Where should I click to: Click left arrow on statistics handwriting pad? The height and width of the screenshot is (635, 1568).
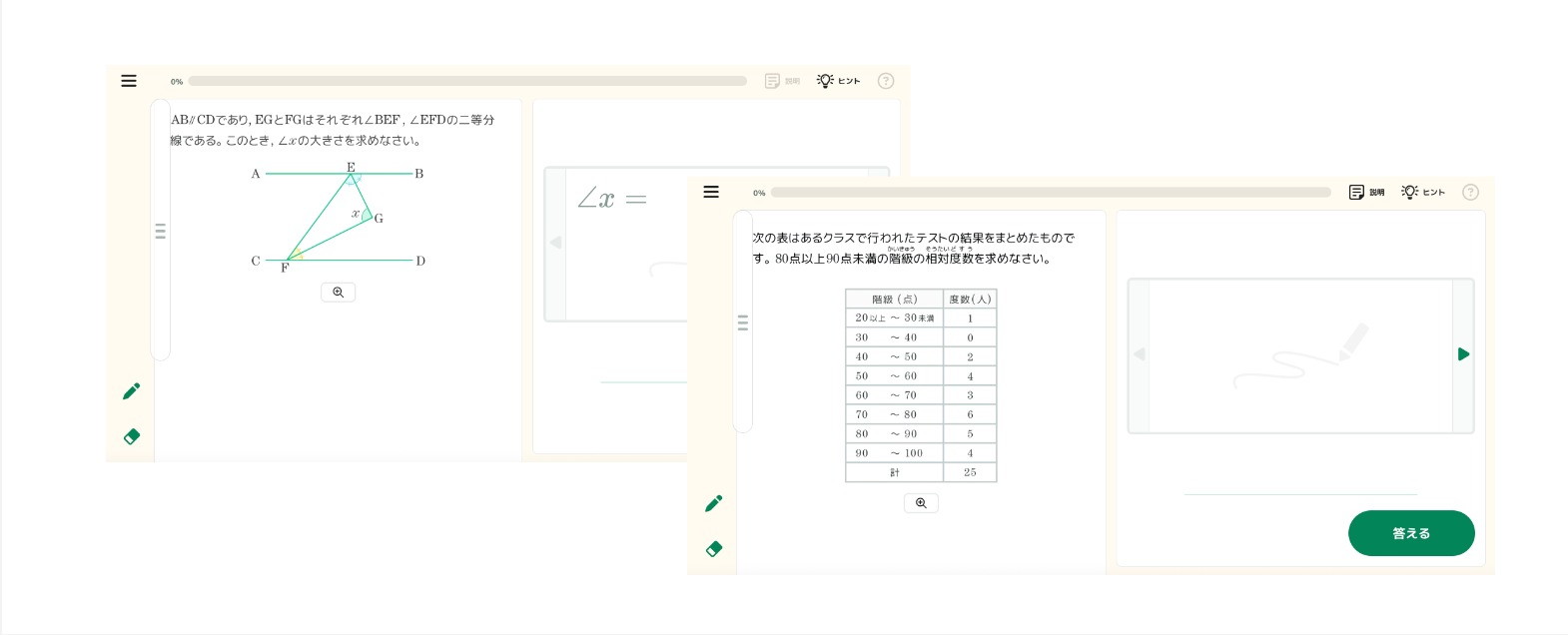coord(1139,354)
